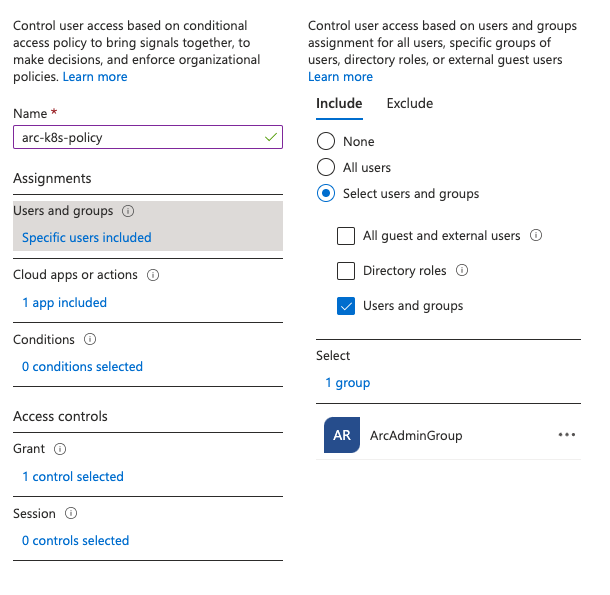Click the ArcAdminGroup AR avatar icon
This screenshot has width=610, height=595.
(x=342, y=435)
